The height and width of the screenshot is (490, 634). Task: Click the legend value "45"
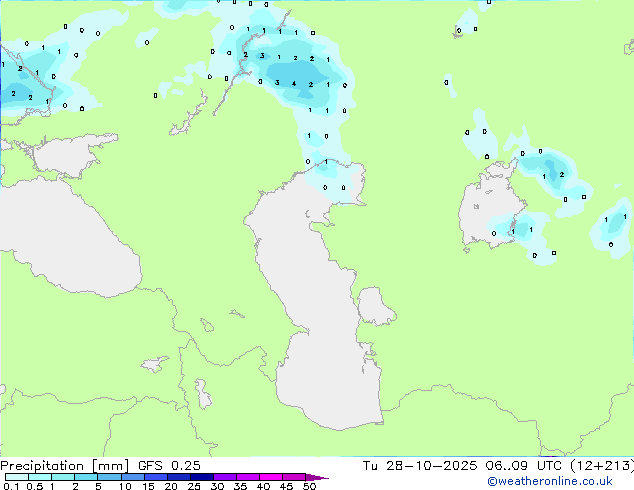[x=286, y=486]
